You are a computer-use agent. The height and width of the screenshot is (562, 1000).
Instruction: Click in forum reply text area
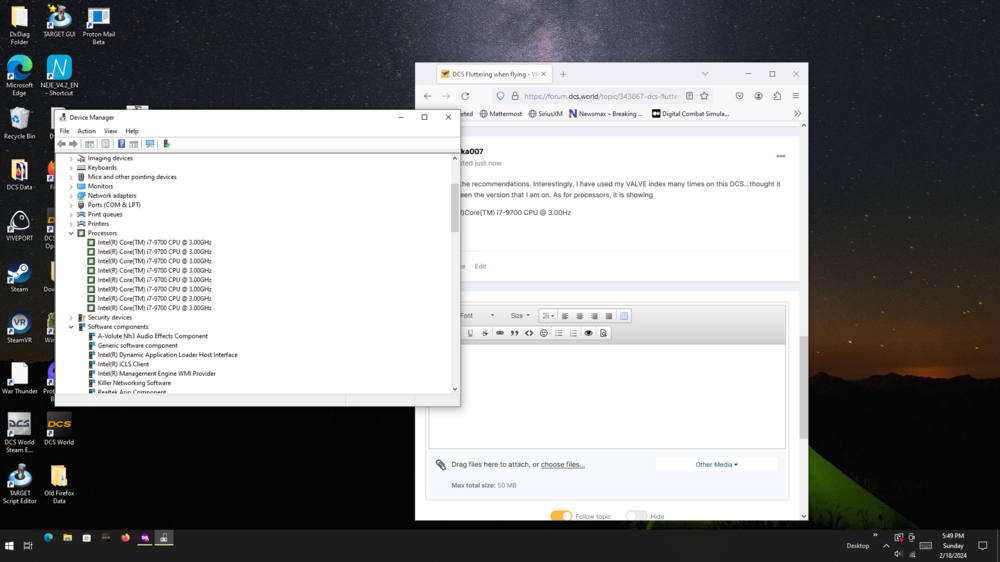tap(607, 396)
